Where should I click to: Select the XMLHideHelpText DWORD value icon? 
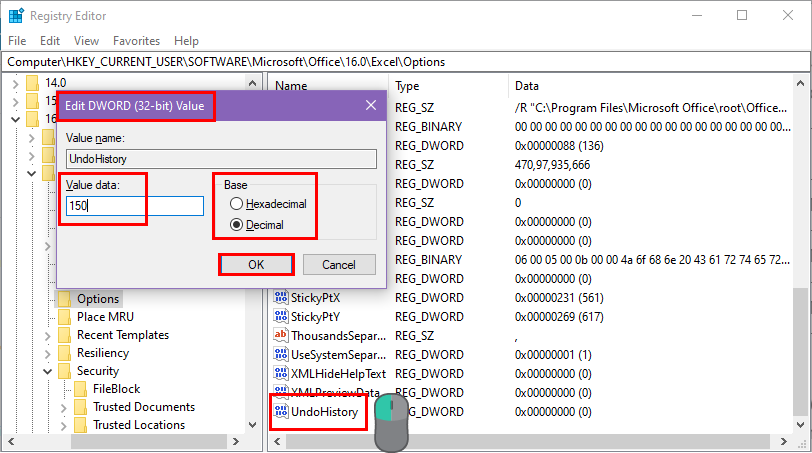[281, 373]
